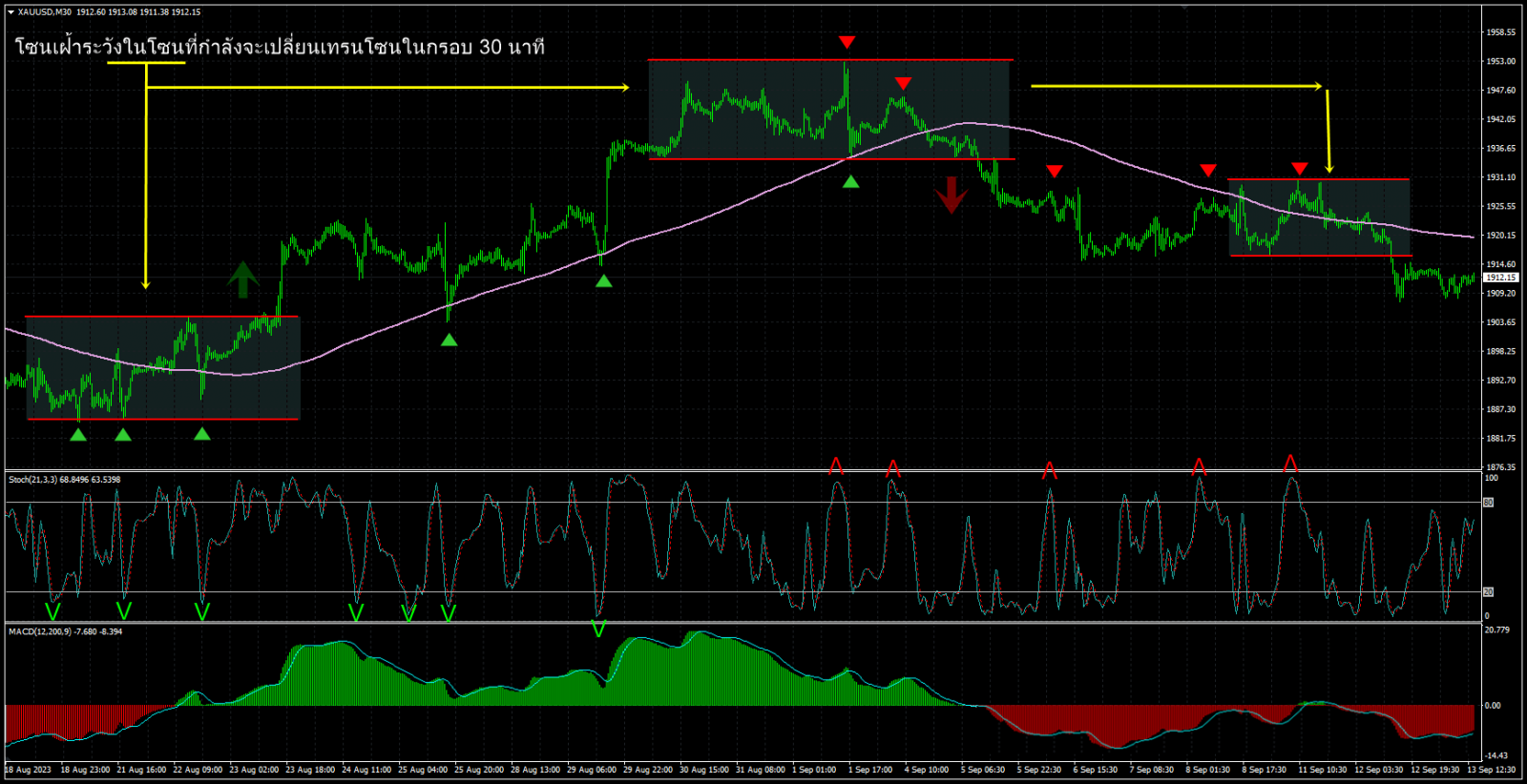Click the 13 Sep 12:30 time axis label
Viewport: 1527px width, 784px height.
point(1491,770)
